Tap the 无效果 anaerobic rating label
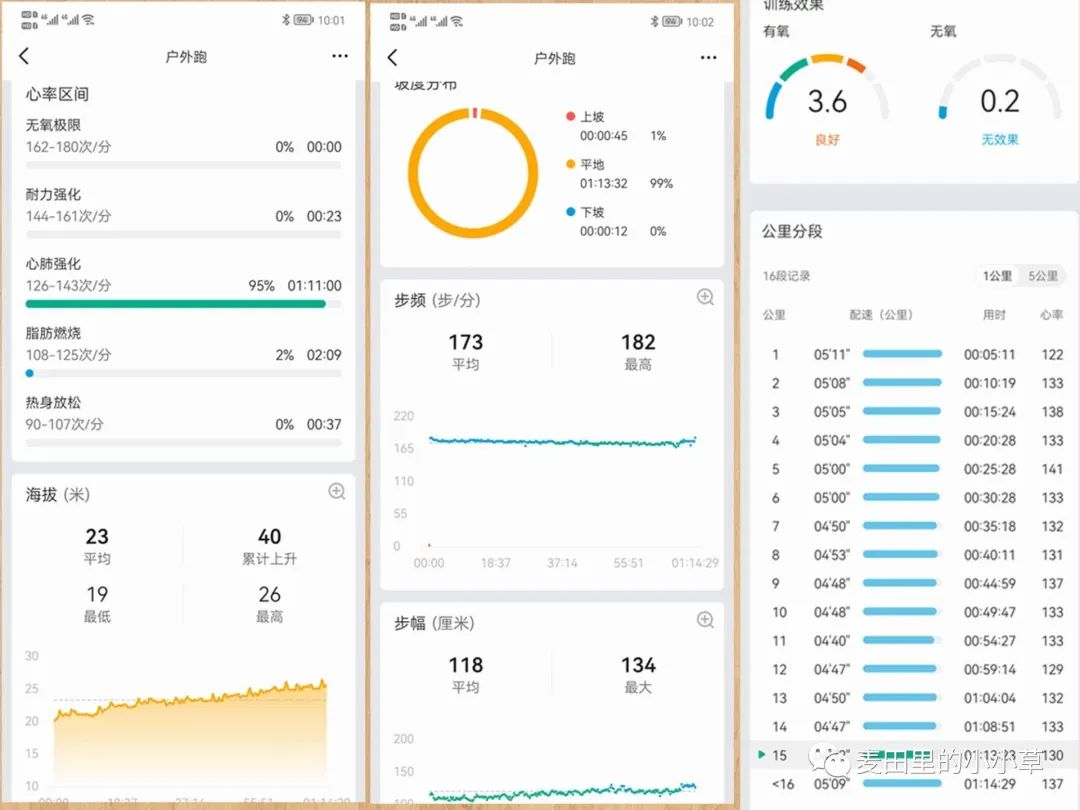The height and width of the screenshot is (810, 1080). [x=999, y=140]
